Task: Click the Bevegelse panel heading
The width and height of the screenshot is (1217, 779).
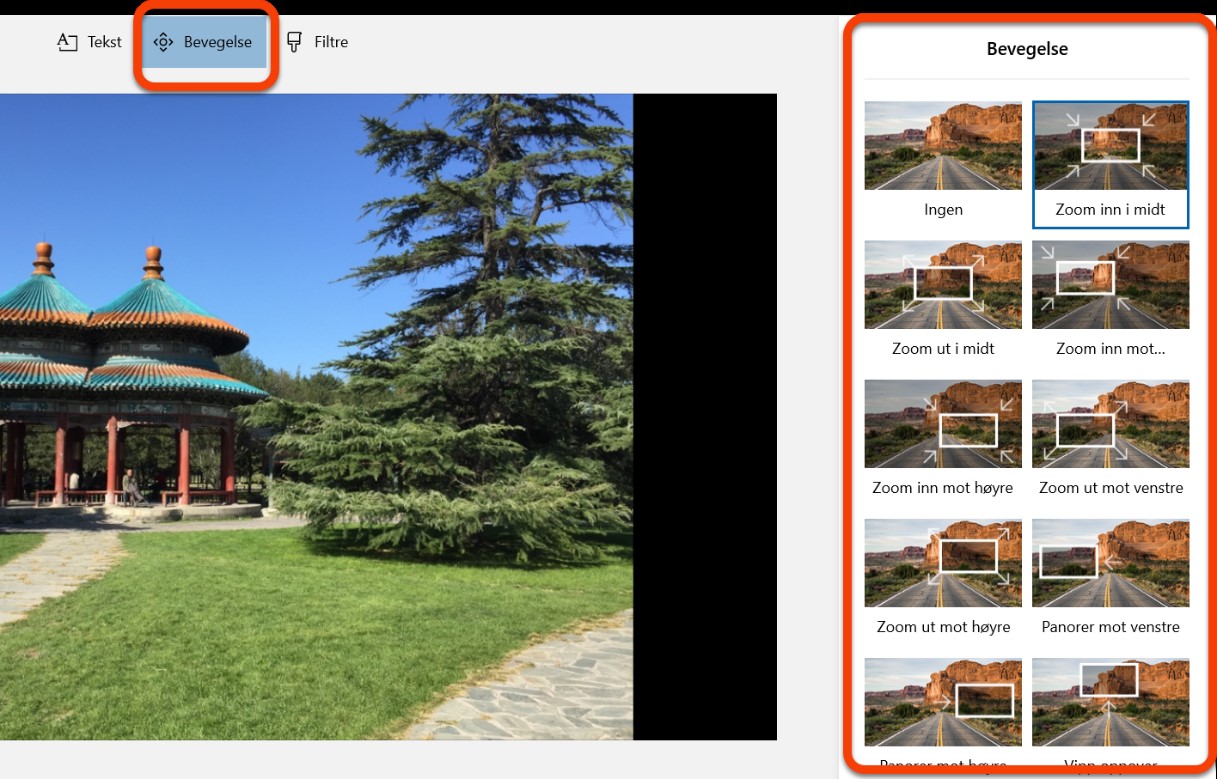Action: pos(1027,48)
